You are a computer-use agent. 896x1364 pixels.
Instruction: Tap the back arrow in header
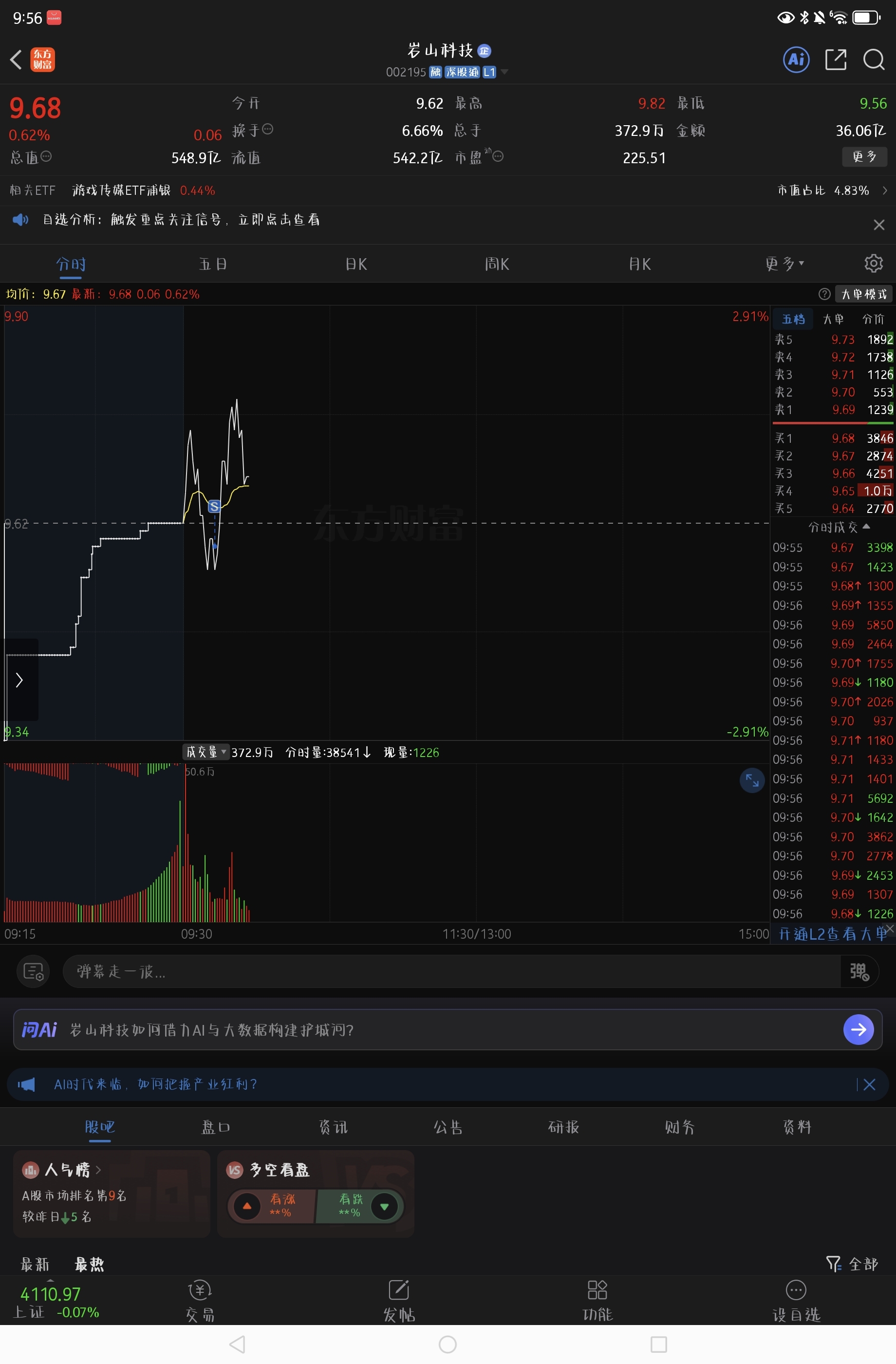[16, 59]
